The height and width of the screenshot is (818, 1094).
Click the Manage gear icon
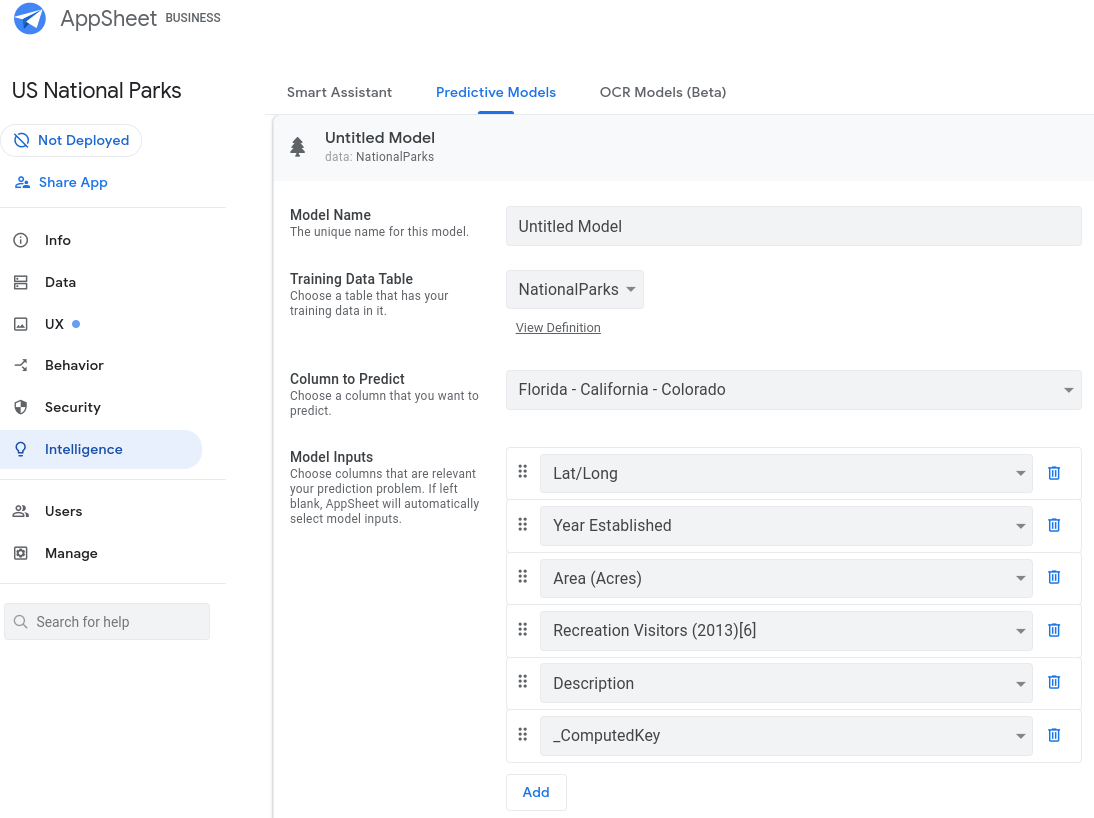click(21, 553)
